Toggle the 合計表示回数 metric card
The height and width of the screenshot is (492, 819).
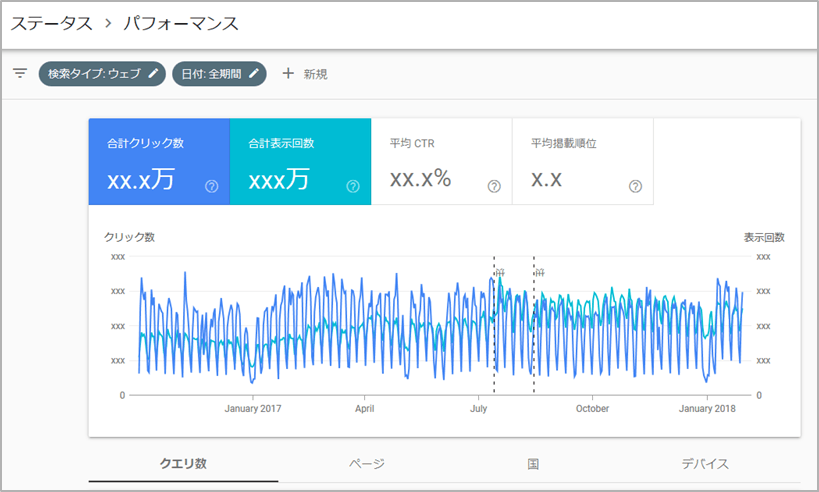(x=299, y=161)
